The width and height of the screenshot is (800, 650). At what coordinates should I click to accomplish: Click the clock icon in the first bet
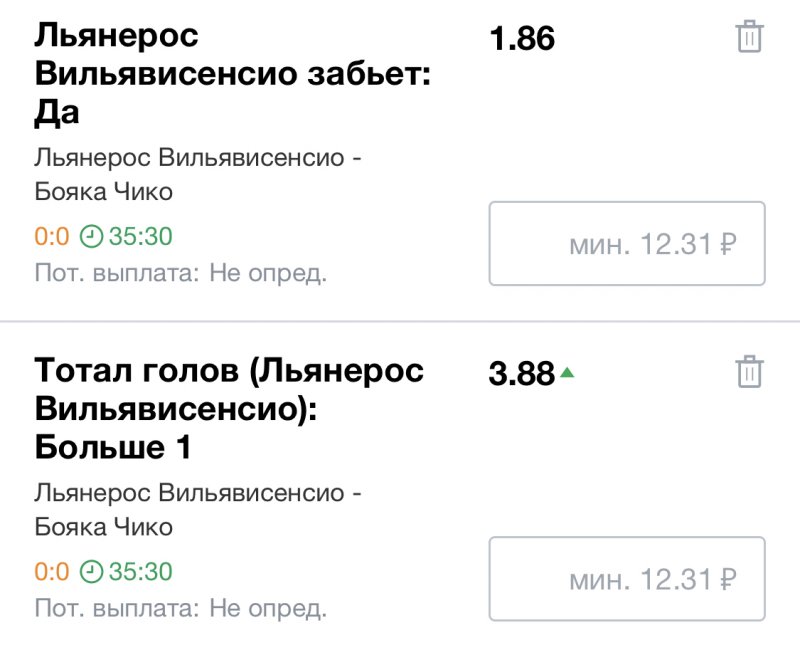pos(91,236)
